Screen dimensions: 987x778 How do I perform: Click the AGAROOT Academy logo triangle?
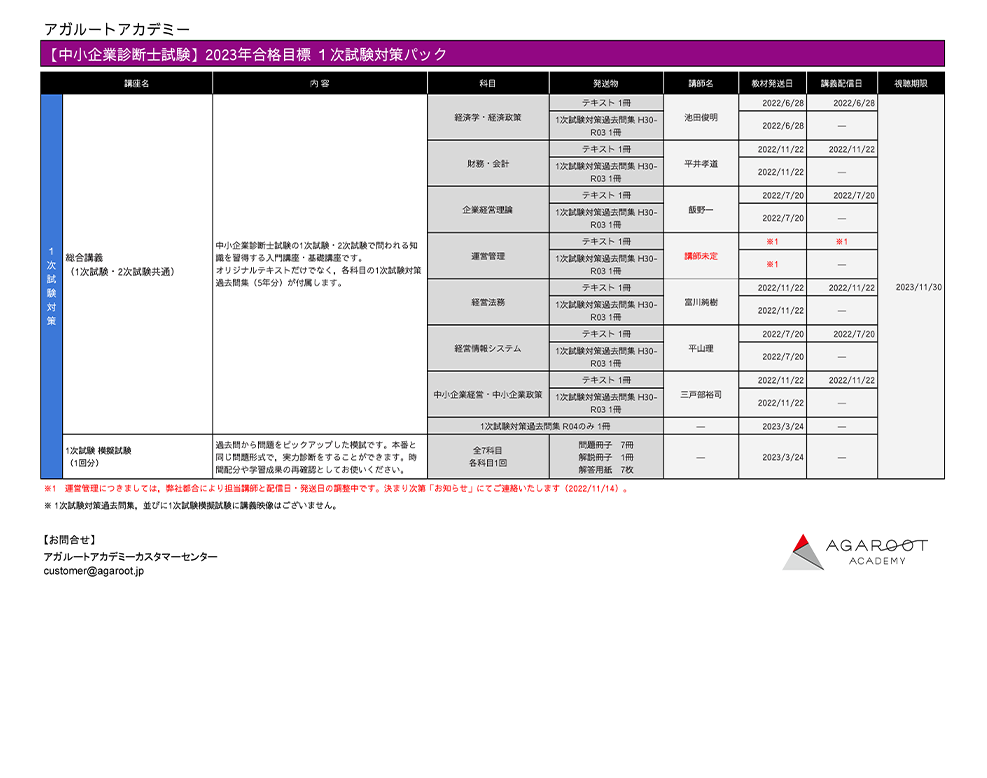pos(803,552)
